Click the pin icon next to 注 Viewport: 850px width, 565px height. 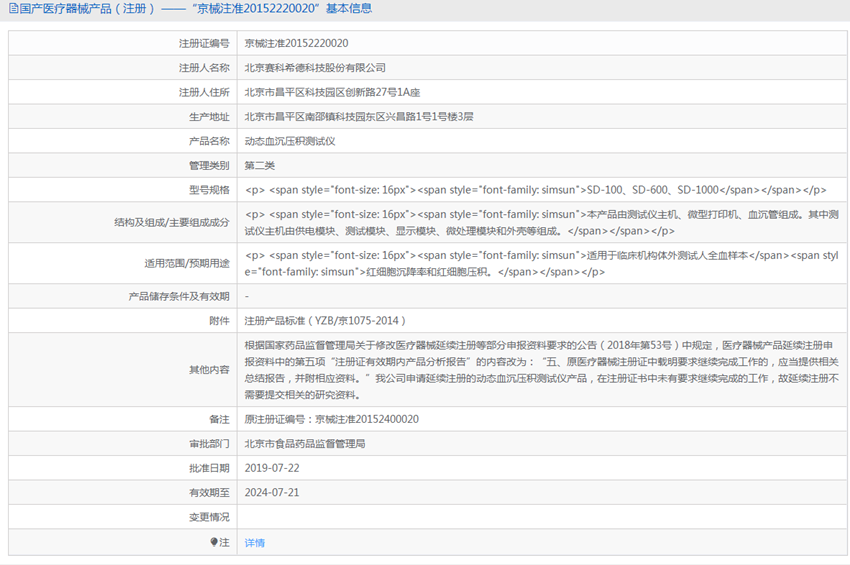(x=214, y=542)
